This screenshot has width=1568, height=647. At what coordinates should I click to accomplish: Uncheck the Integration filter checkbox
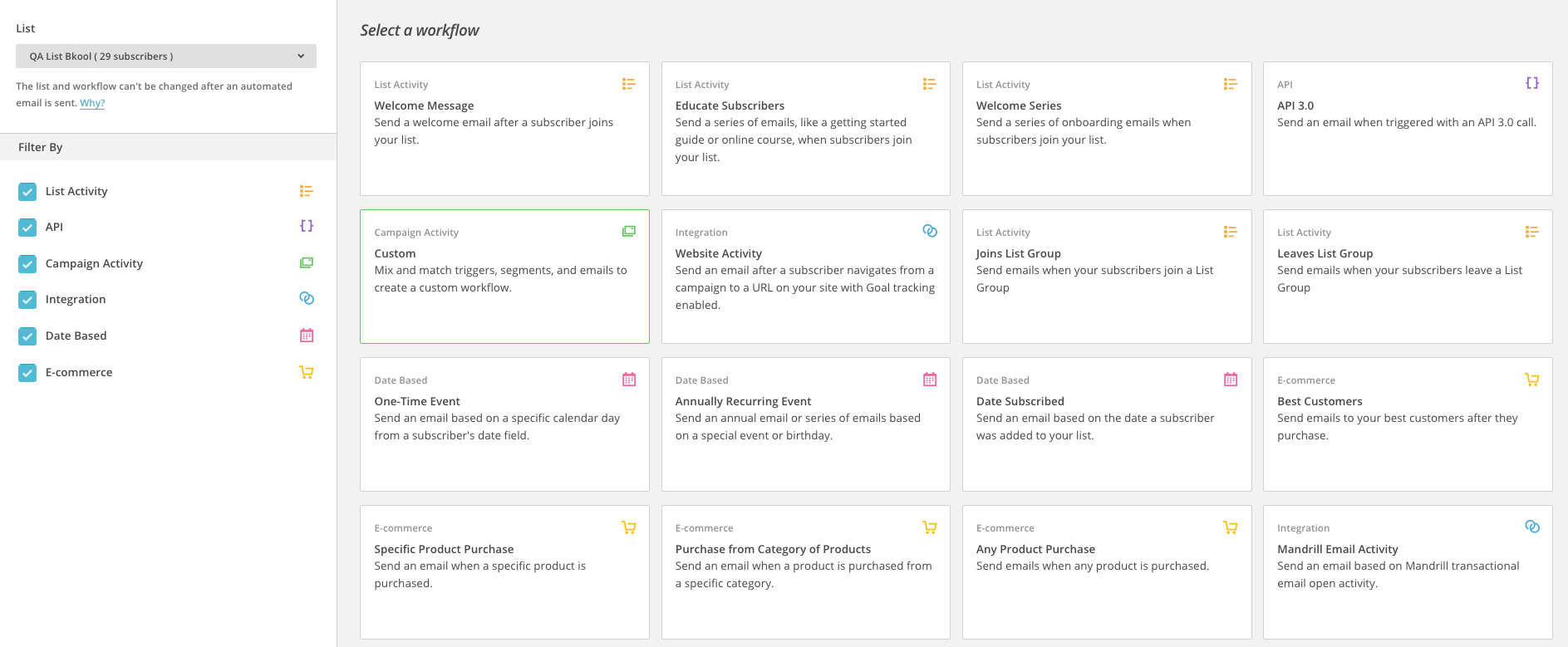27,300
